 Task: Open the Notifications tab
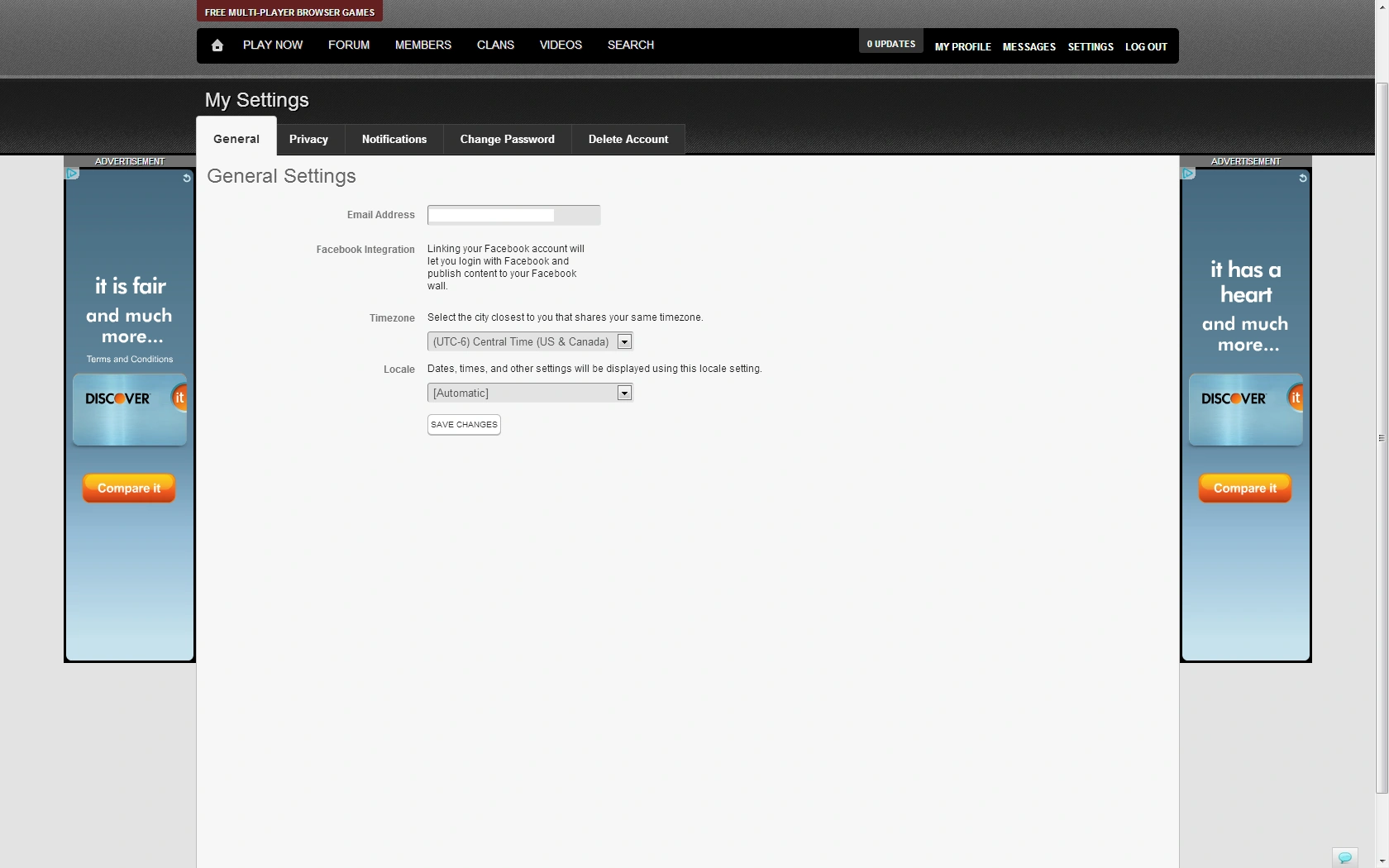pyautogui.click(x=394, y=139)
